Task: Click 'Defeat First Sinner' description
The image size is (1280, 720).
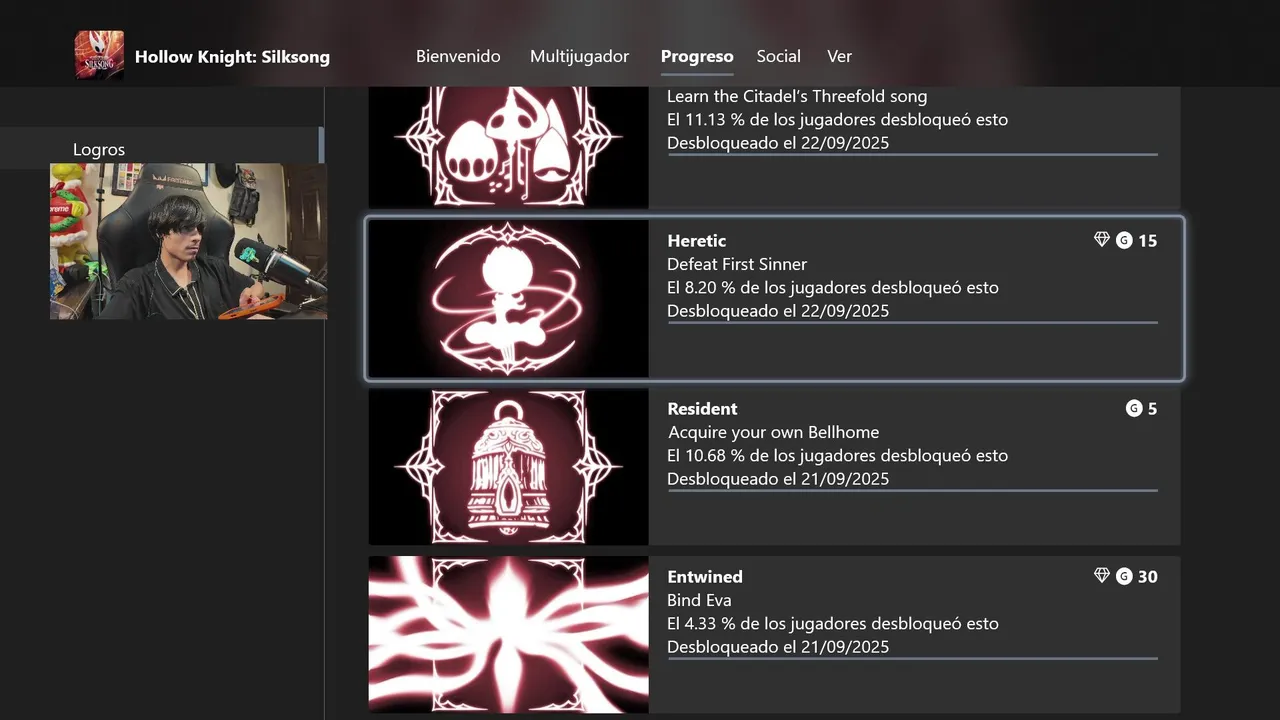Action: (x=737, y=264)
